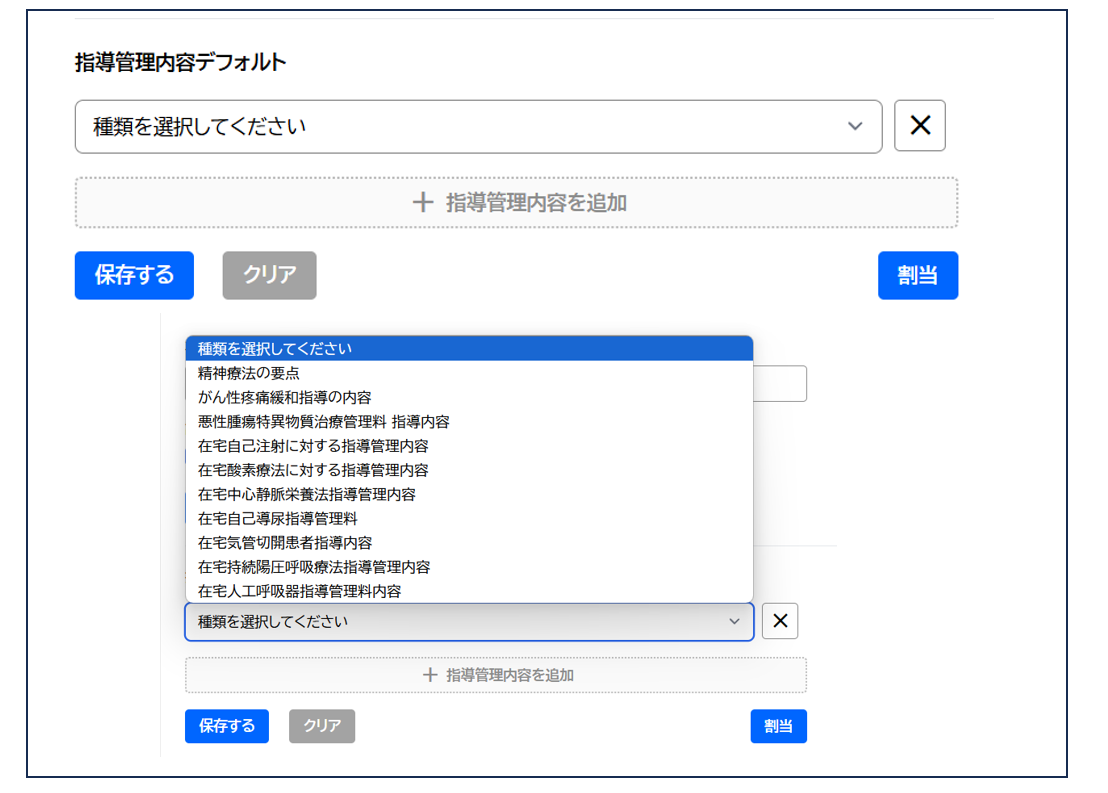Click the small 指導管理内容を追加 plus button at bottom
Screen dimensions: 1108x793
[495, 675]
